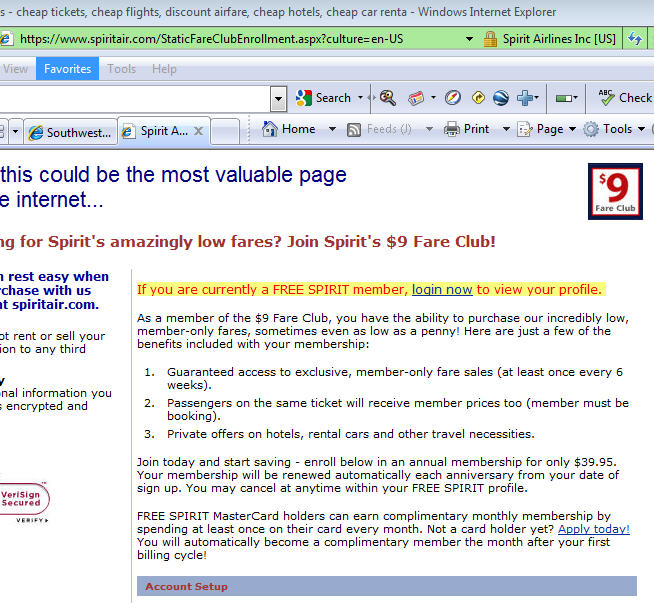Click the magnifying glass highlight icon
The height and width of the screenshot is (603, 654).
coord(387,98)
